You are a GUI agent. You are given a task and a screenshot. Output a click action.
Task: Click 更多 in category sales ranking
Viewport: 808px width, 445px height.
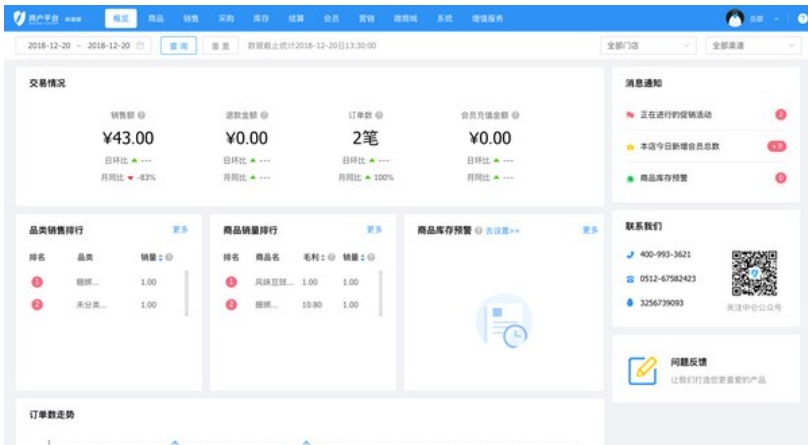(180, 229)
